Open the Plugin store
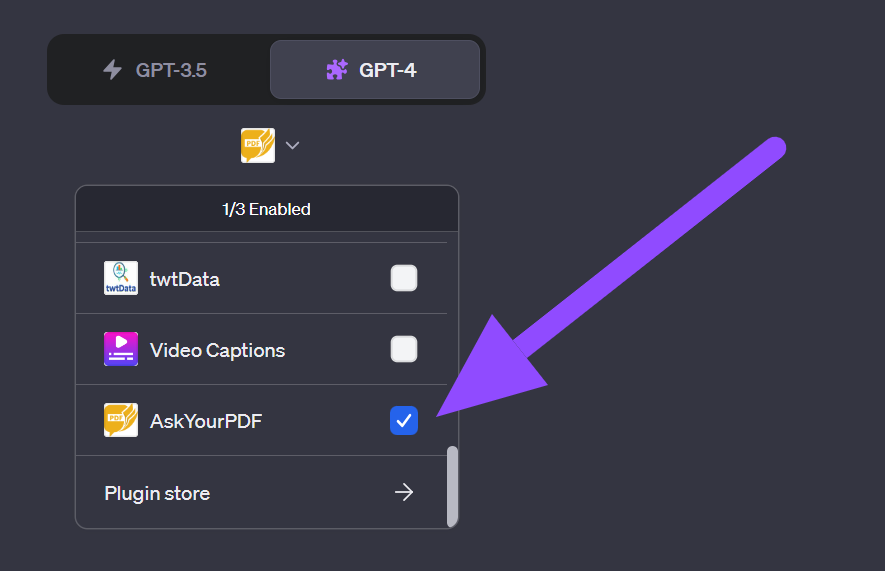885x571 pixels. click(158, 493)
